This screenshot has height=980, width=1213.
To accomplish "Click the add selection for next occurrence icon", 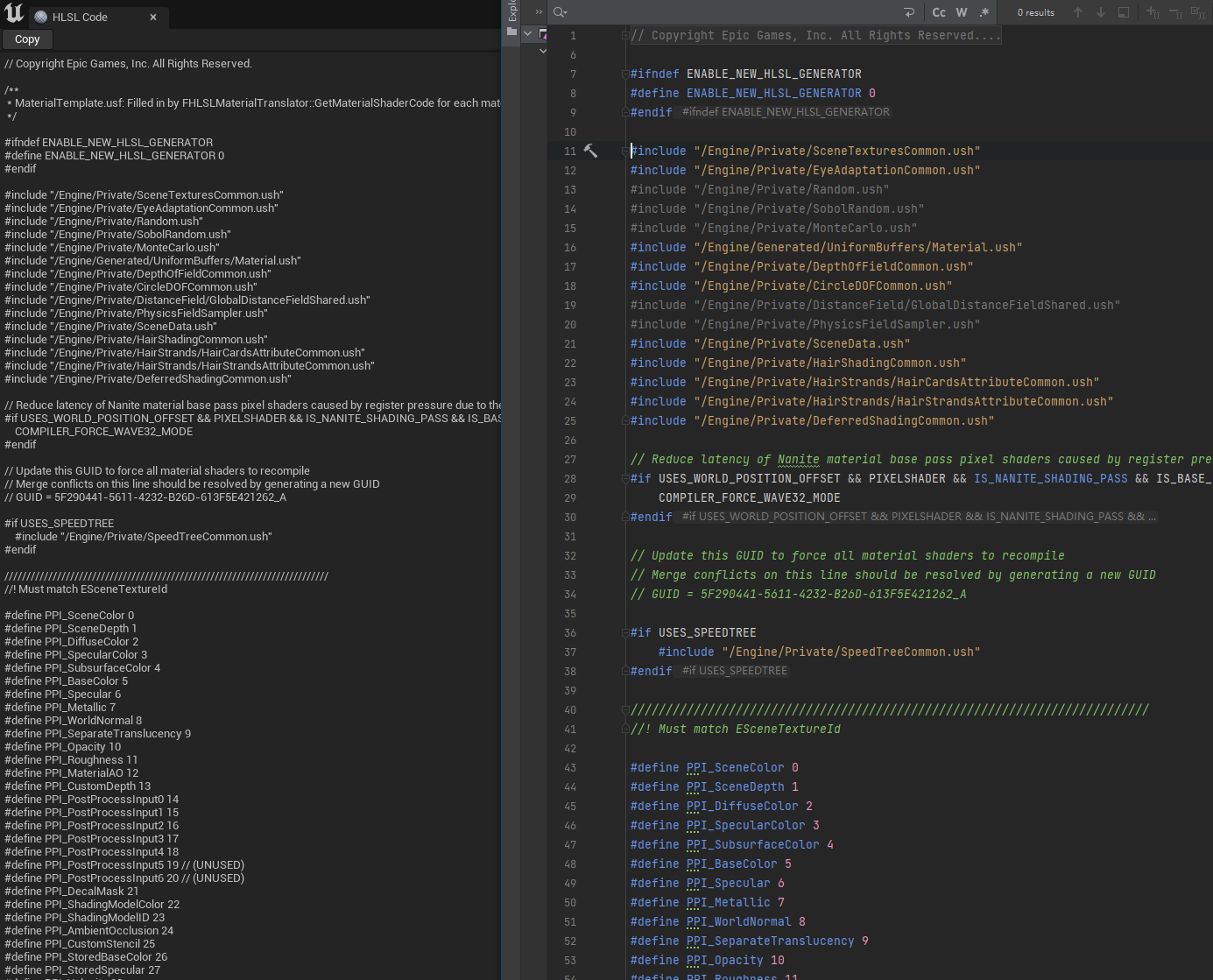I will click(1153, 12).
